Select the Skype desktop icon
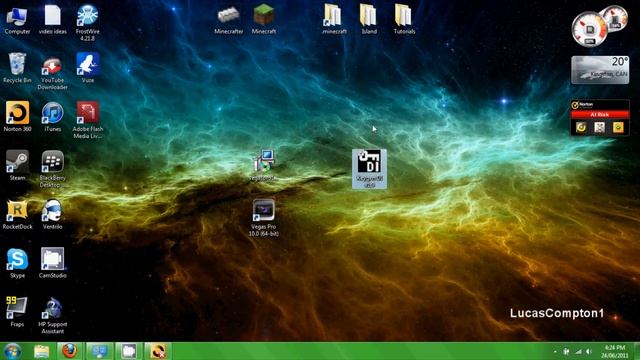 (17, 263)
